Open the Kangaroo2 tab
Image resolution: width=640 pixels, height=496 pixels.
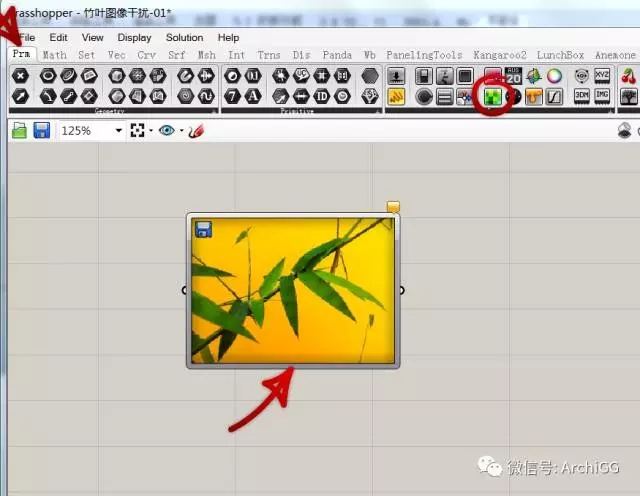(x=500, y=55)
